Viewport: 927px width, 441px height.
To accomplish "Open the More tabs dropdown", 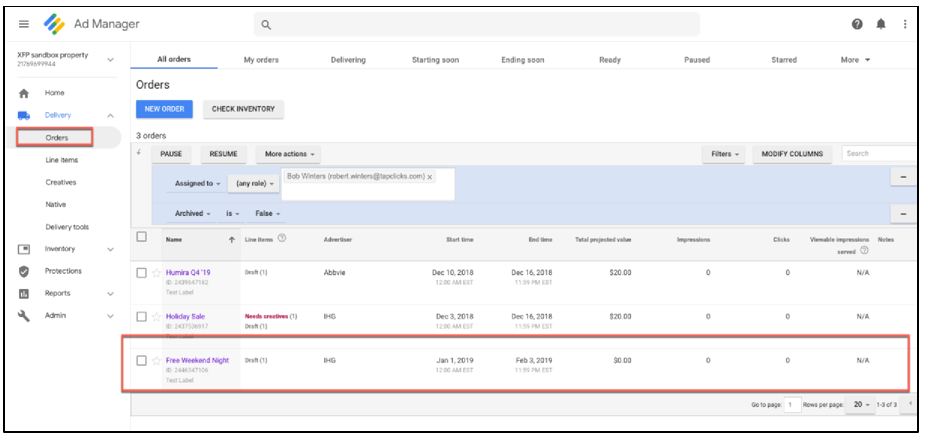I will click(855, 60).
